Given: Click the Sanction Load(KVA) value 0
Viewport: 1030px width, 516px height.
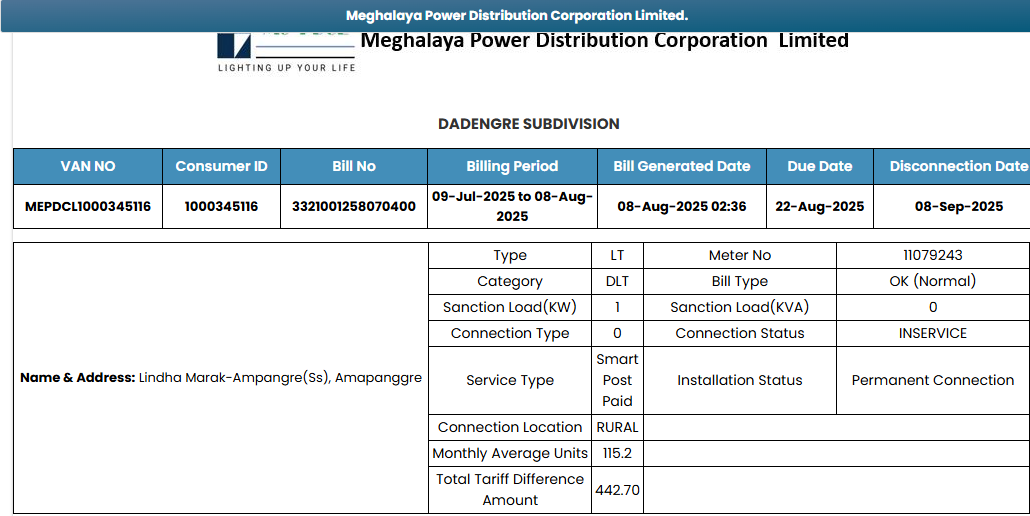Looking at the screenshot, I should (x=933, y=307).
